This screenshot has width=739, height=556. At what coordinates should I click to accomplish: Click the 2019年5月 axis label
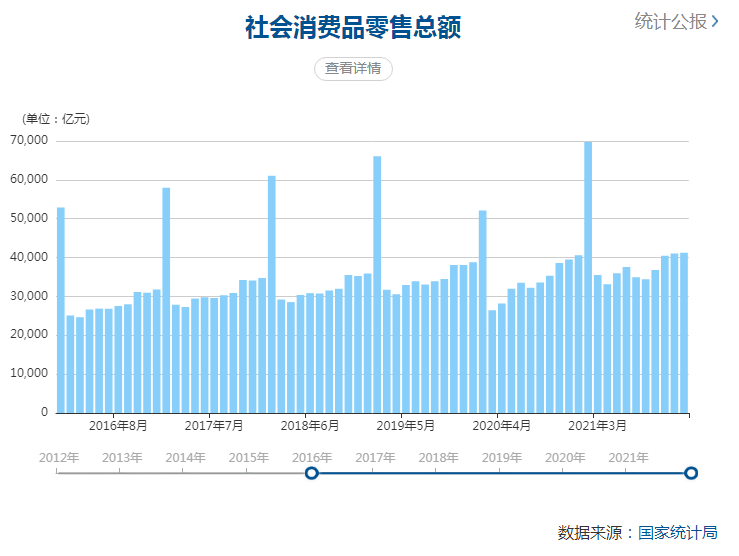coord(406,426)
